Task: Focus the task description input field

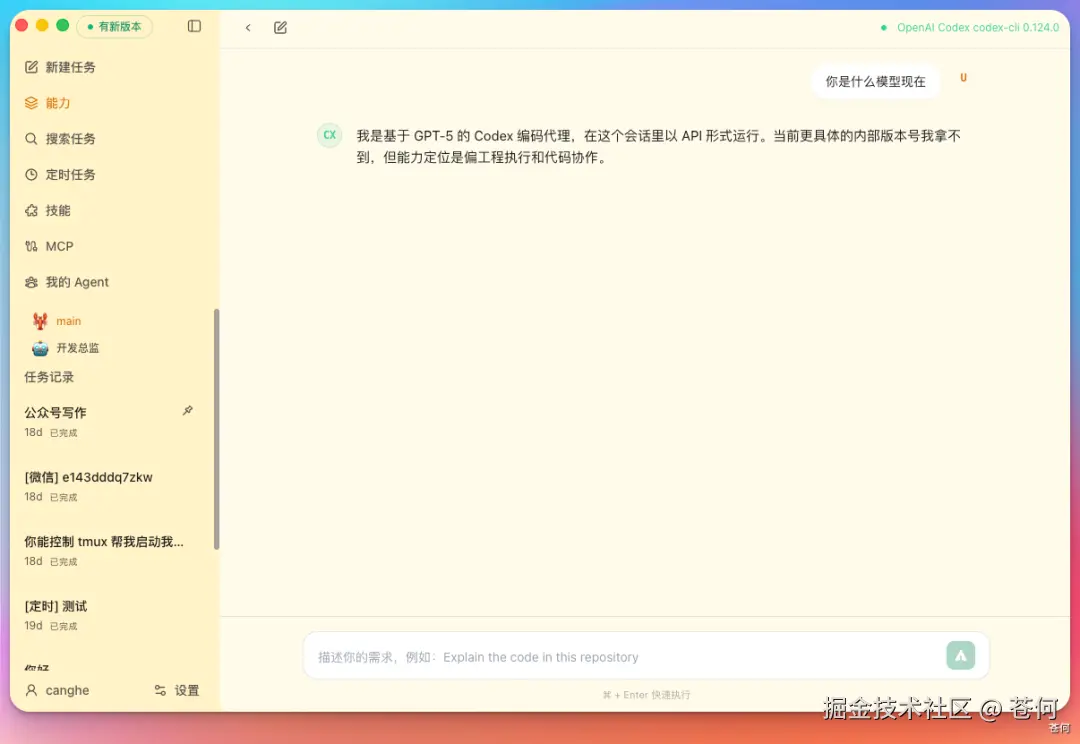Action: (623, 657)
